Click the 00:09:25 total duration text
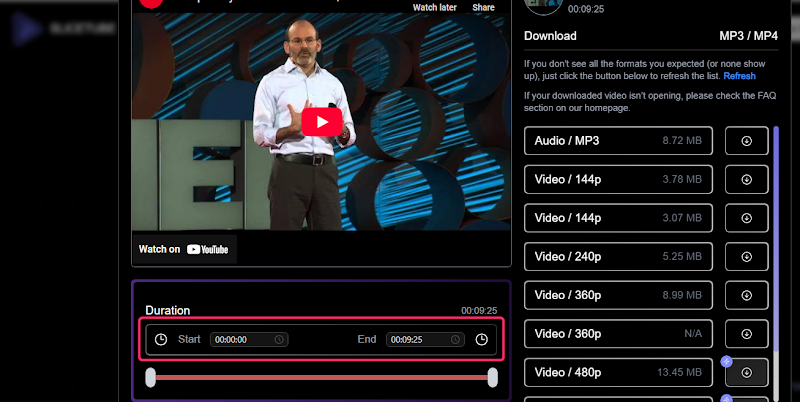This screenshot has height=402, width=800. point(479,311)
